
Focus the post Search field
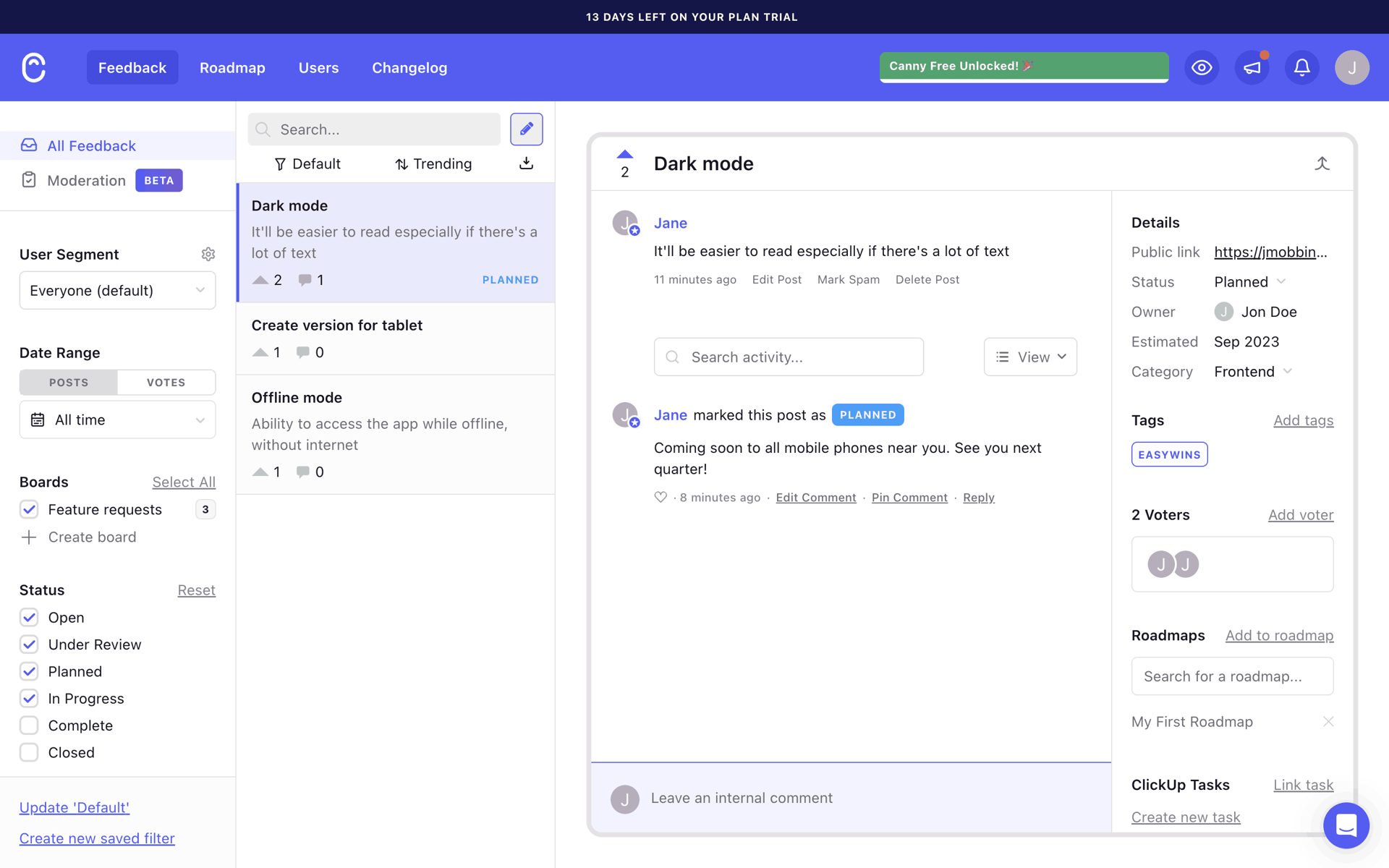pyautogui.click(x=374, y=129)
